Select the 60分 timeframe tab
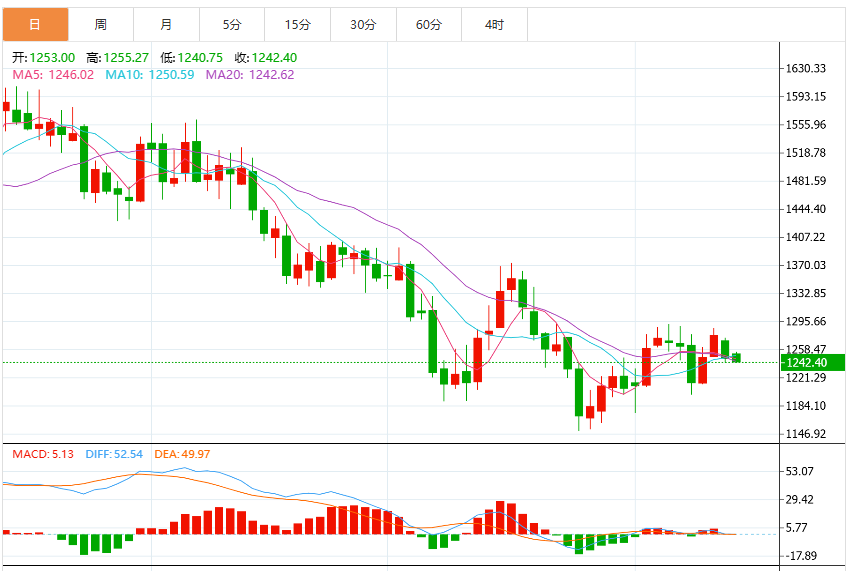 [x=429, y=24]
